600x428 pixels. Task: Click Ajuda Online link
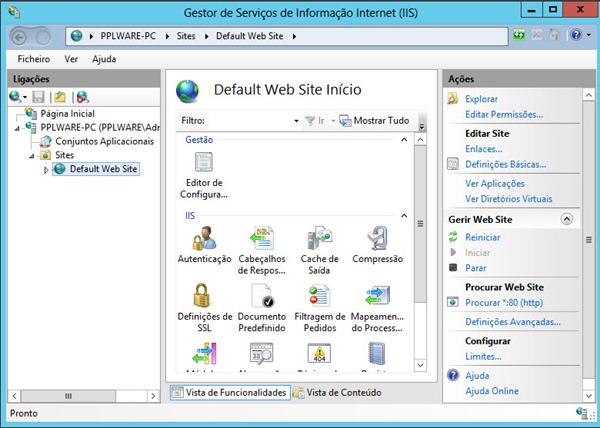coord(492,391)
